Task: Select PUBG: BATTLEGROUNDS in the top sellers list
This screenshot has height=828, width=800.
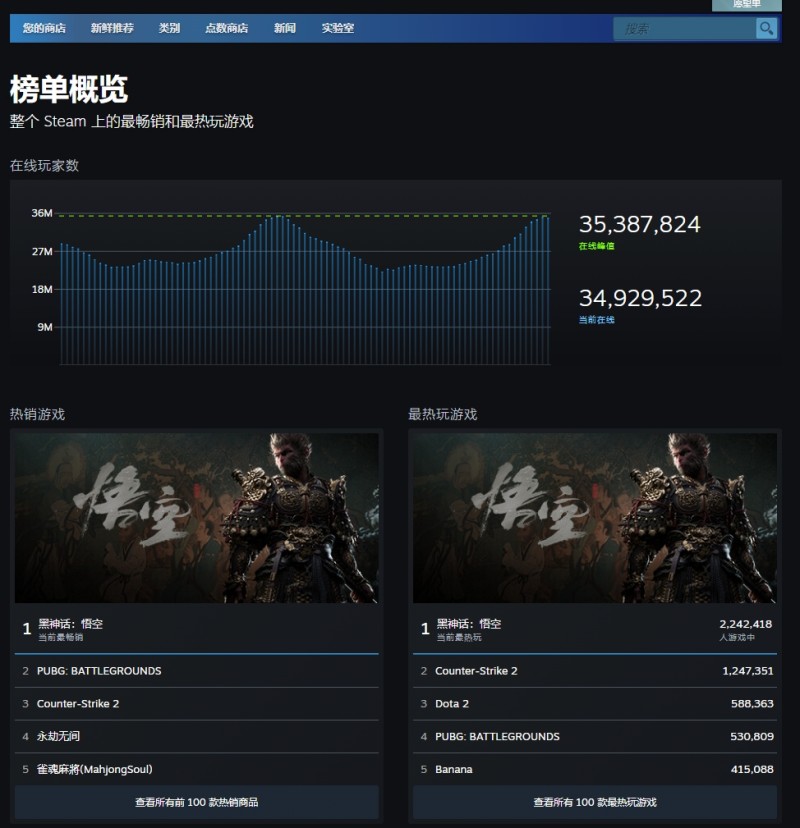Action: pyautogui.click(x=99, y=671)
